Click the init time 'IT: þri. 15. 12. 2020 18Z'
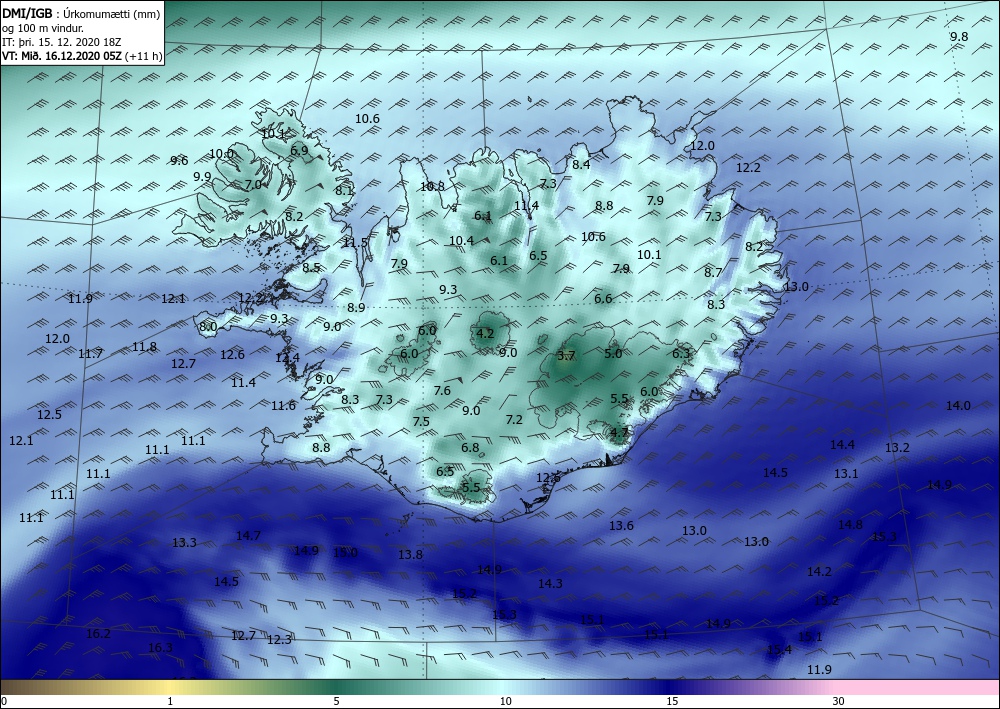 pyautogui.click(x=62, y=42)
